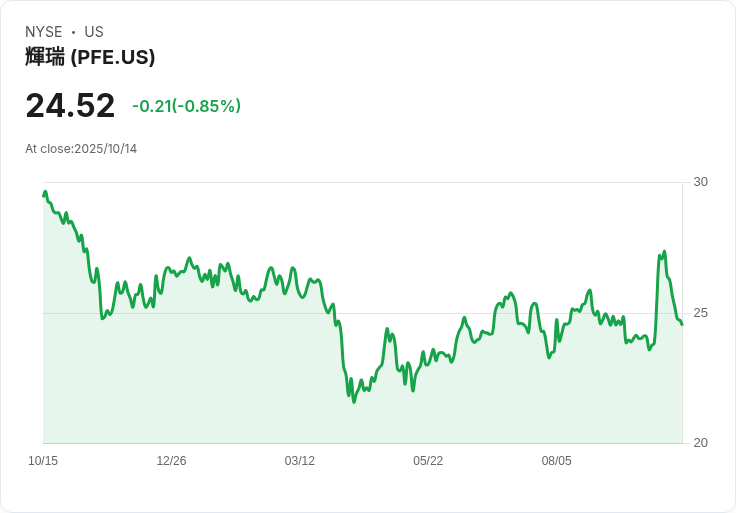Click the 20 y-axis label
The height and width of the screenshot is (513, 736).
coord(701,443)
